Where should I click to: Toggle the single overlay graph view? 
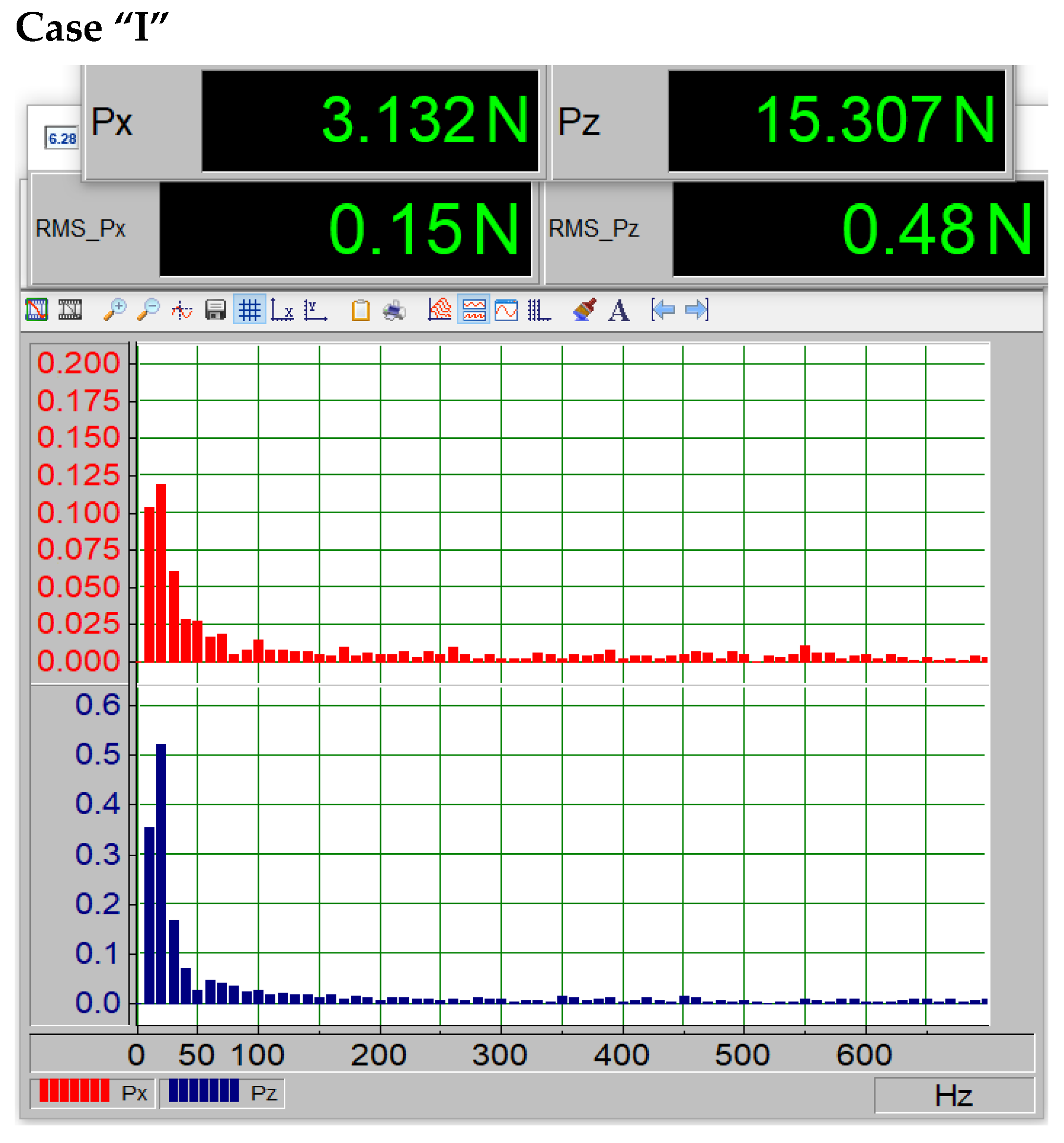507,310
